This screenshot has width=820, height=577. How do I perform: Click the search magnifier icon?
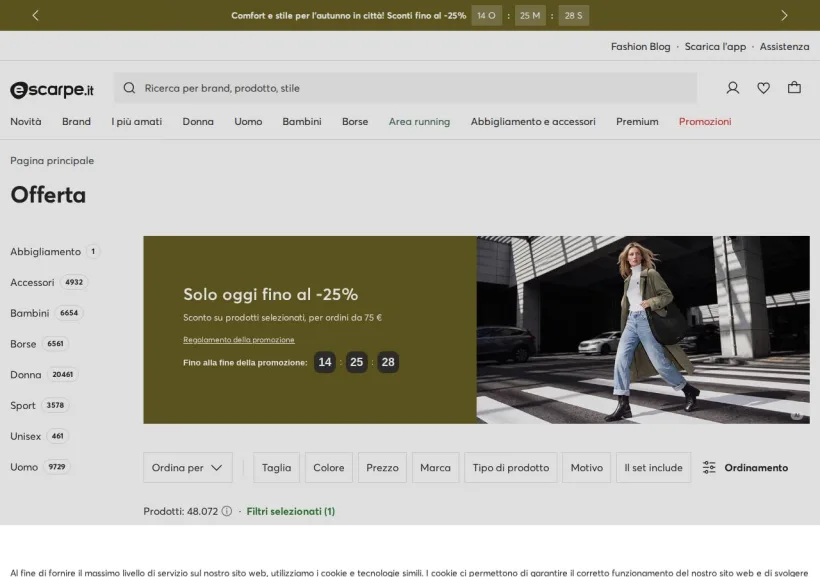(129, 88)
